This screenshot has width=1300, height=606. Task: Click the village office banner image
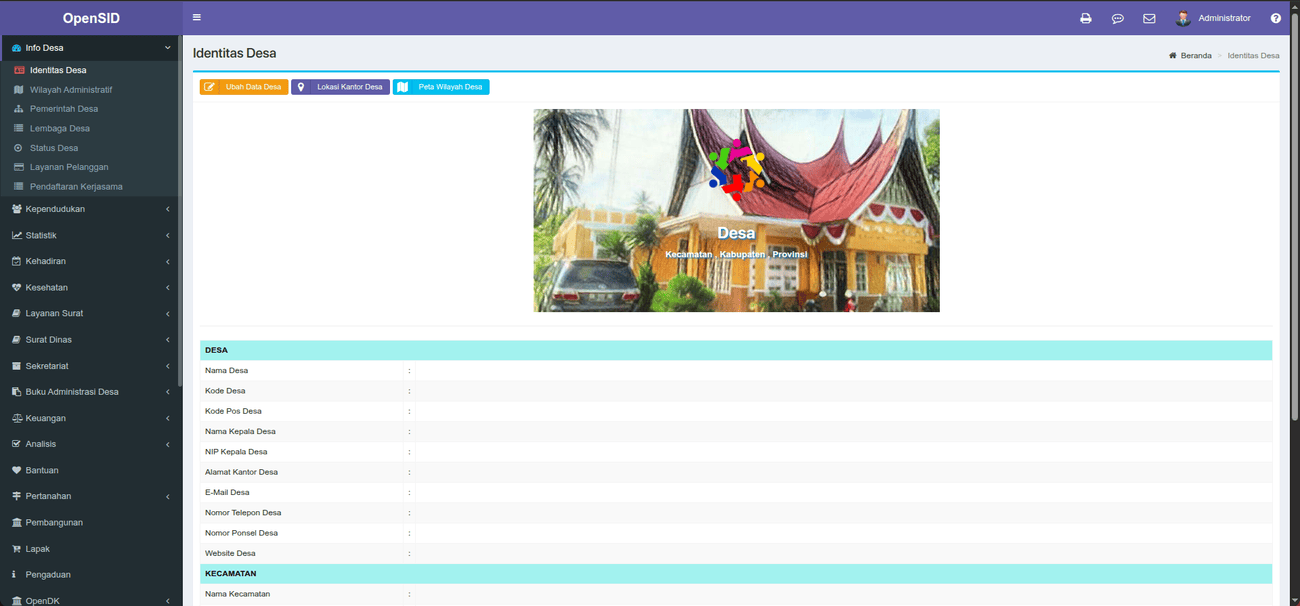coord(736,210)
